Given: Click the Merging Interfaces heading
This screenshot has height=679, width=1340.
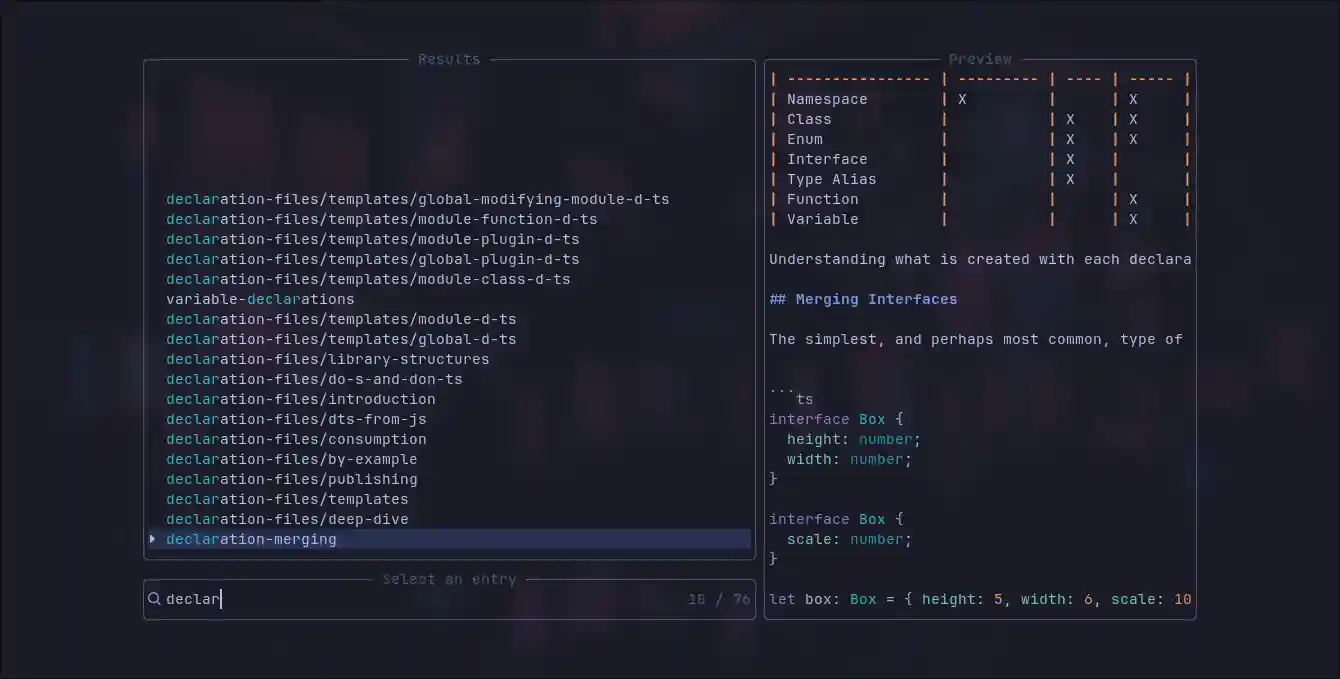Looking at the screenshot, I should 862,299.
